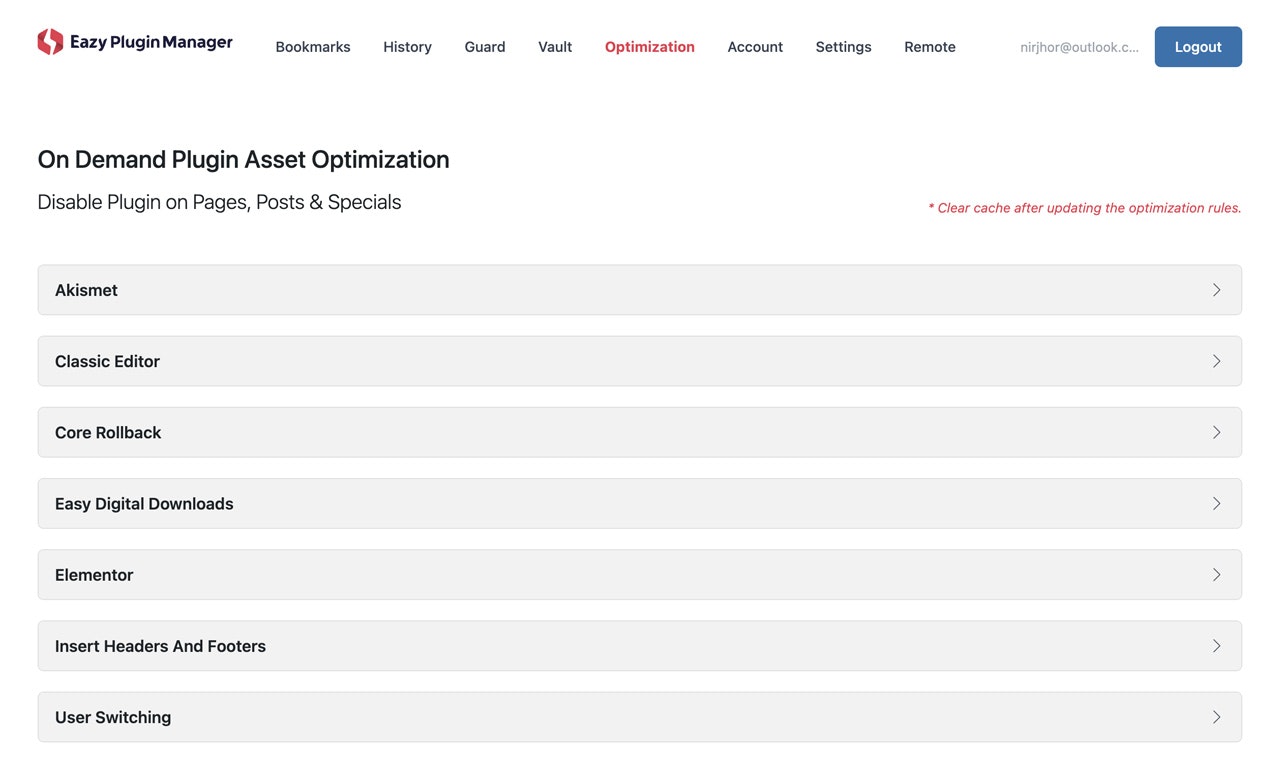Expand the Classic Editor row chevron
The height and width of the screenshot is (760, 1270).
tap(1217, 361)
